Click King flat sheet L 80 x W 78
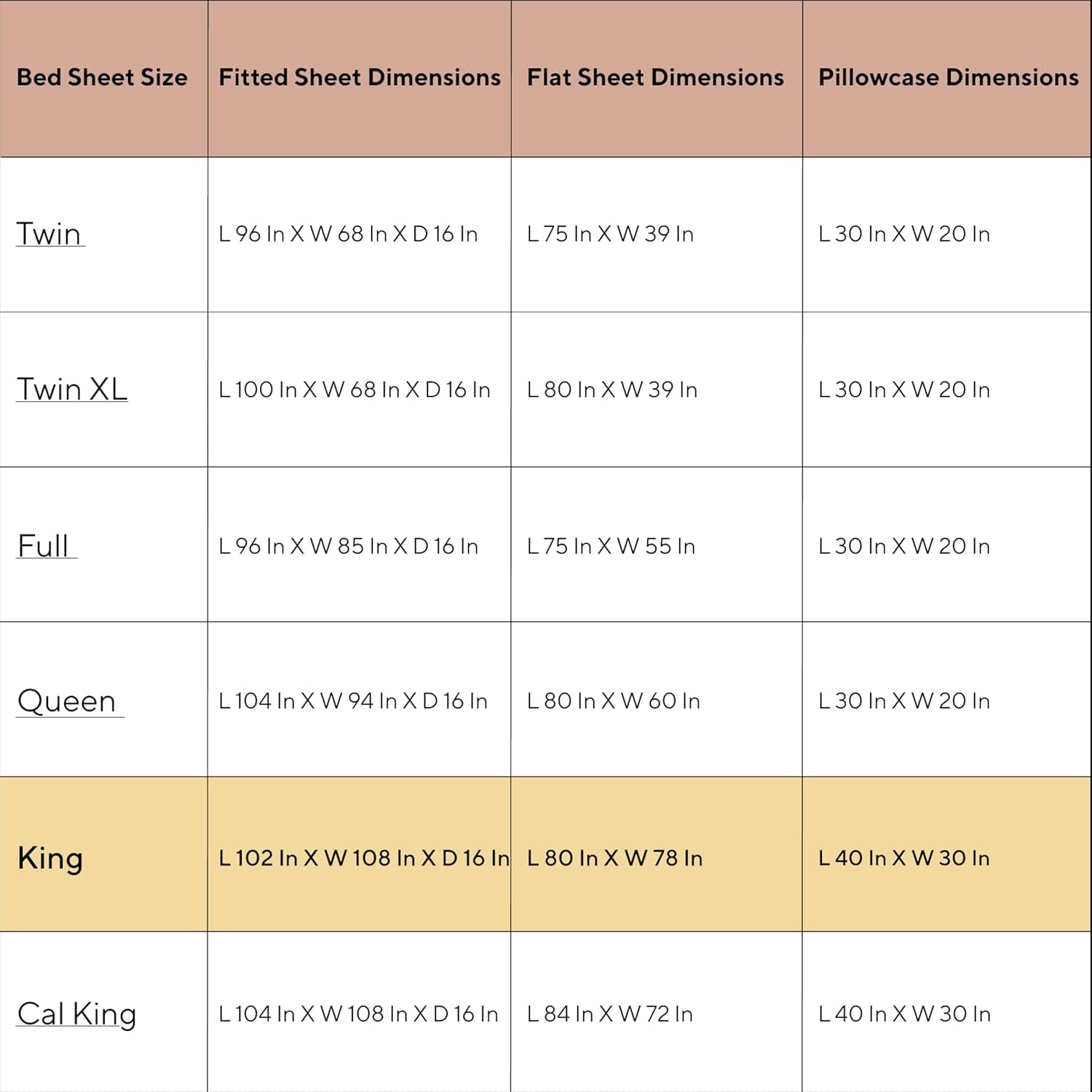Viewport: 1092px width, 1092px height. point(614,858)
